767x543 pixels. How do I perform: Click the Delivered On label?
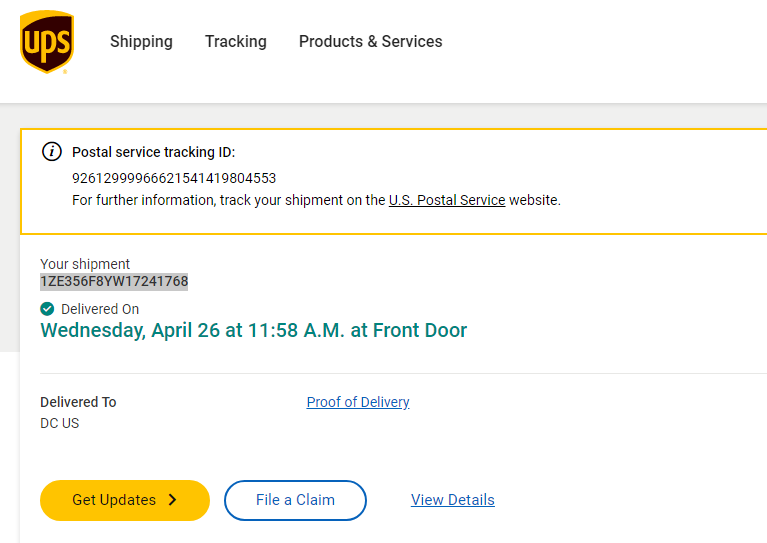(x=100, y=309)
